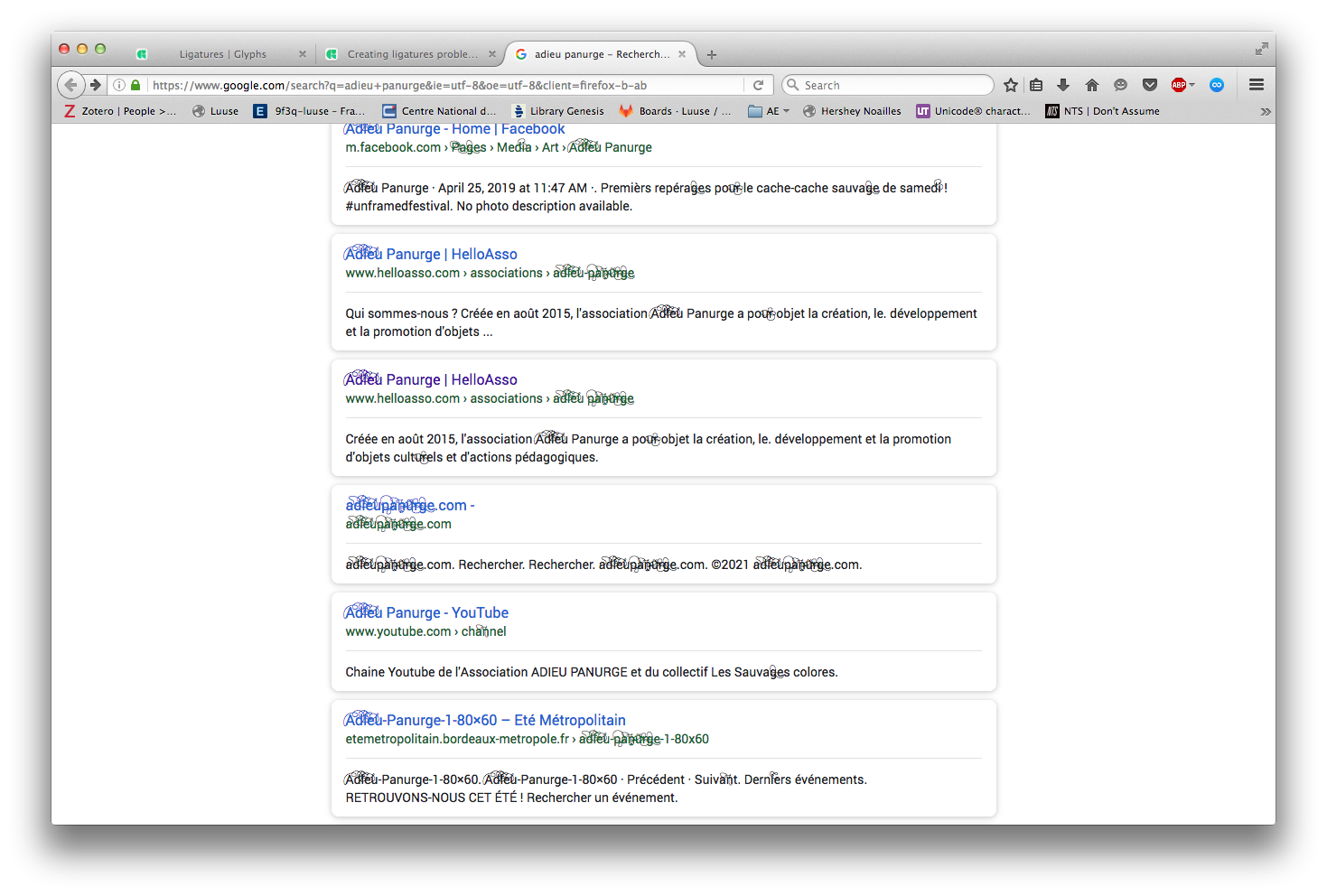Go to the Home page icon
The height and width of the screenshot is (896, 1327).
pyautogui.click(x=1091, y=85)
